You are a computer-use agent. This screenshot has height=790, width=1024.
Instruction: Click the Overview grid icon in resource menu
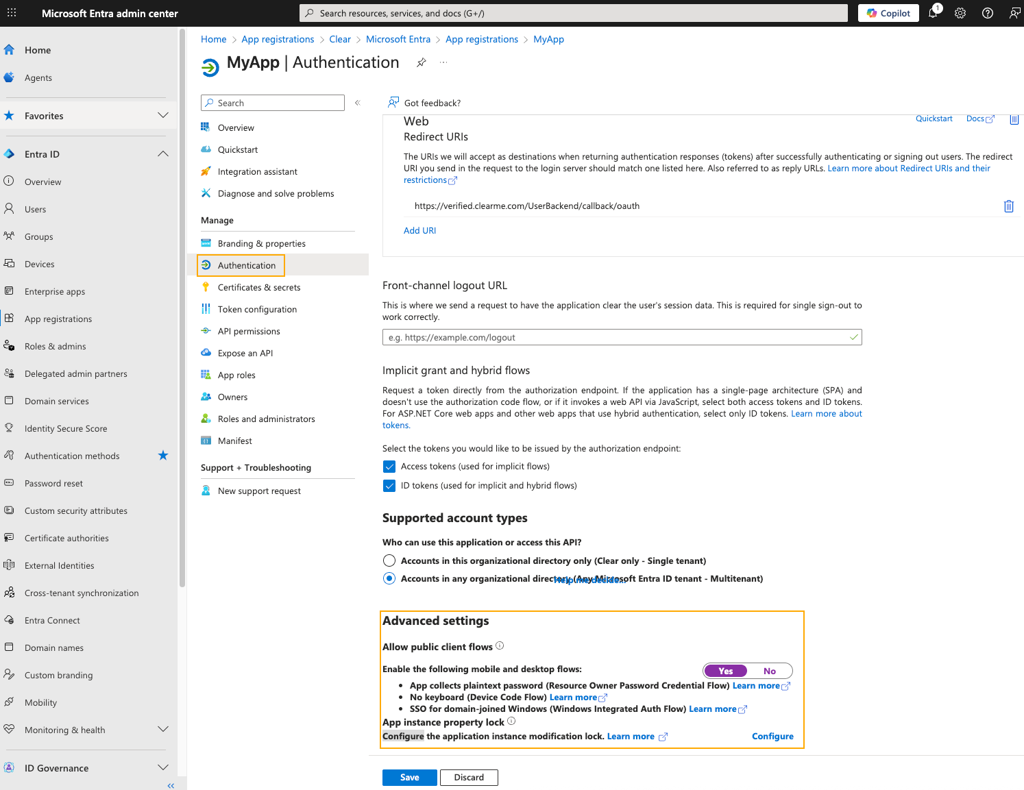206,127
